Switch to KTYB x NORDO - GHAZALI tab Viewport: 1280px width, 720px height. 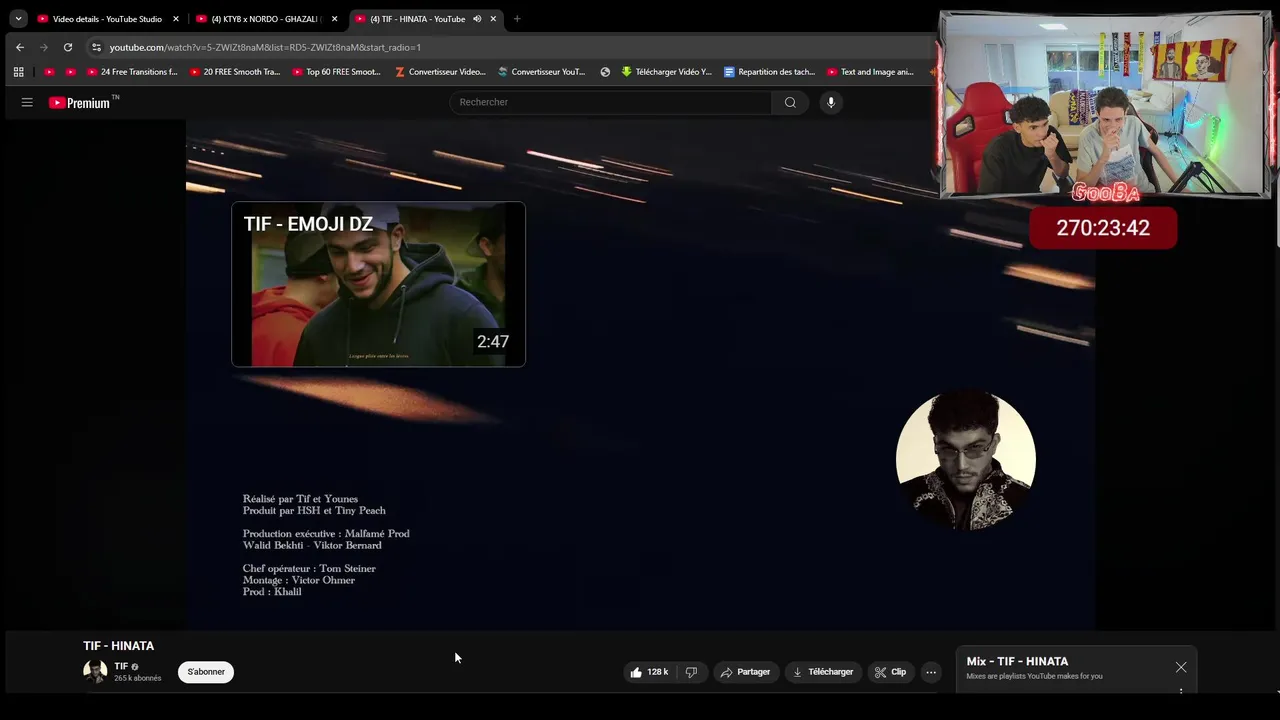coord(265,19)
